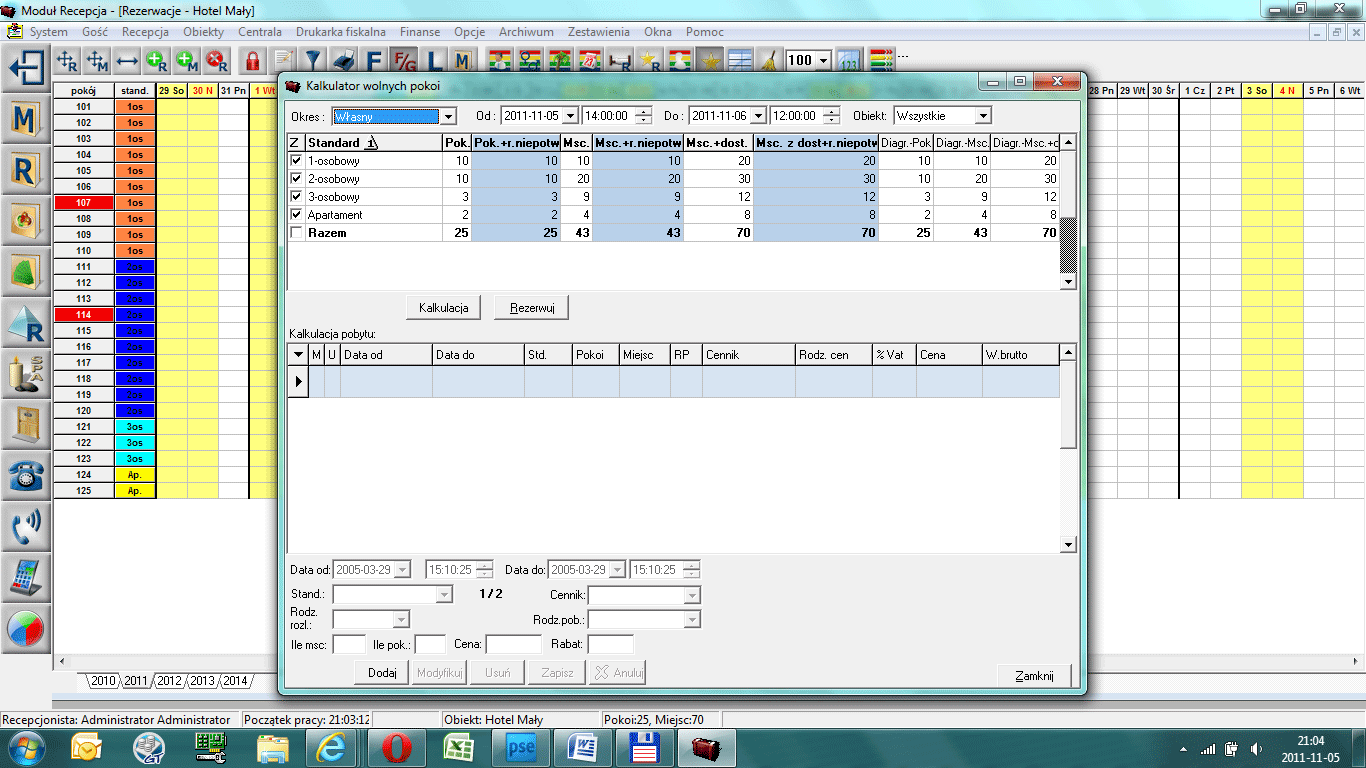Open the telephone module in sidebar
1366x768 pixels.
(x=26, y=475)
